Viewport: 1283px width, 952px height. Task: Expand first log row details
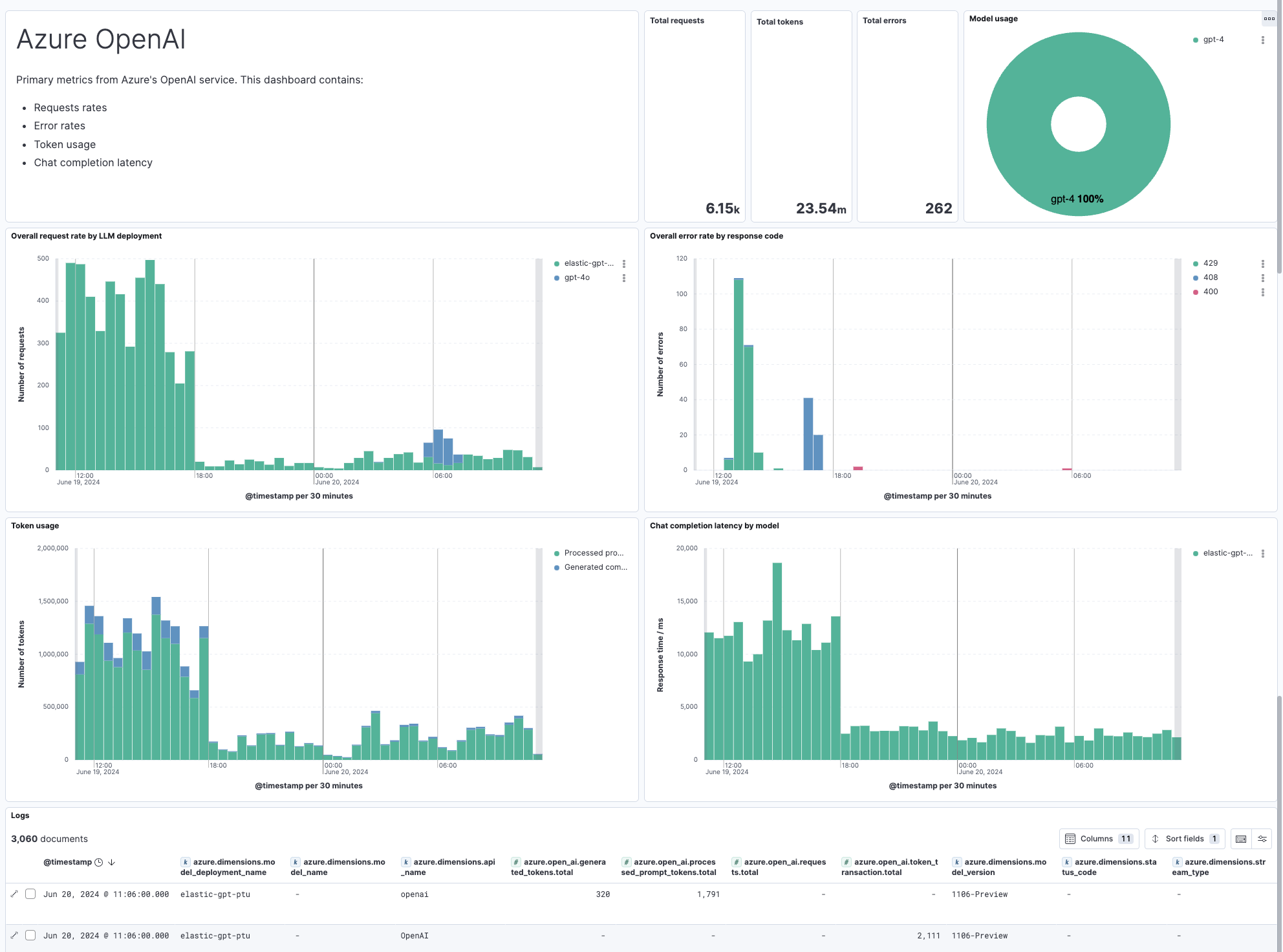coord(14,894)
